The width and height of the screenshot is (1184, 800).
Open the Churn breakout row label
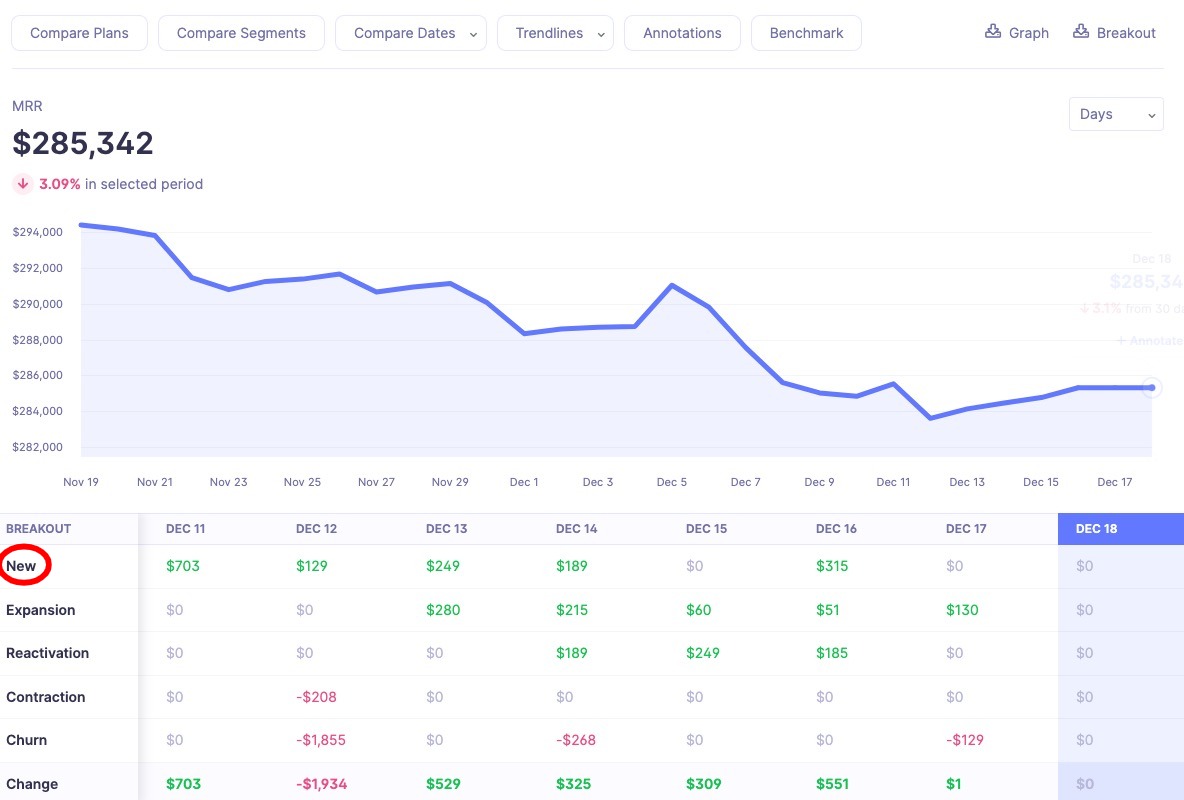[27, 740]
